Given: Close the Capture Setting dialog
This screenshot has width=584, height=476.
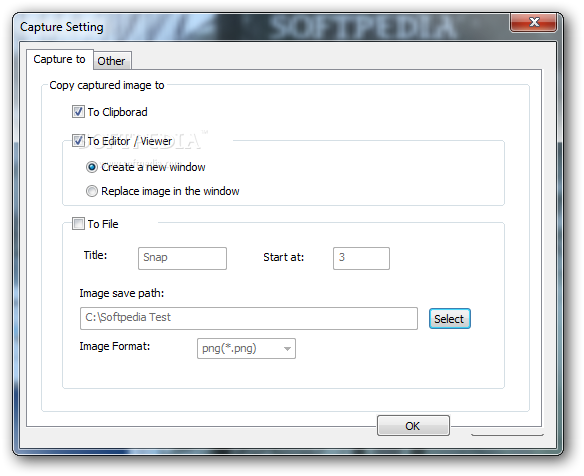Looking at the screenshot, I should tap(534, 22).
